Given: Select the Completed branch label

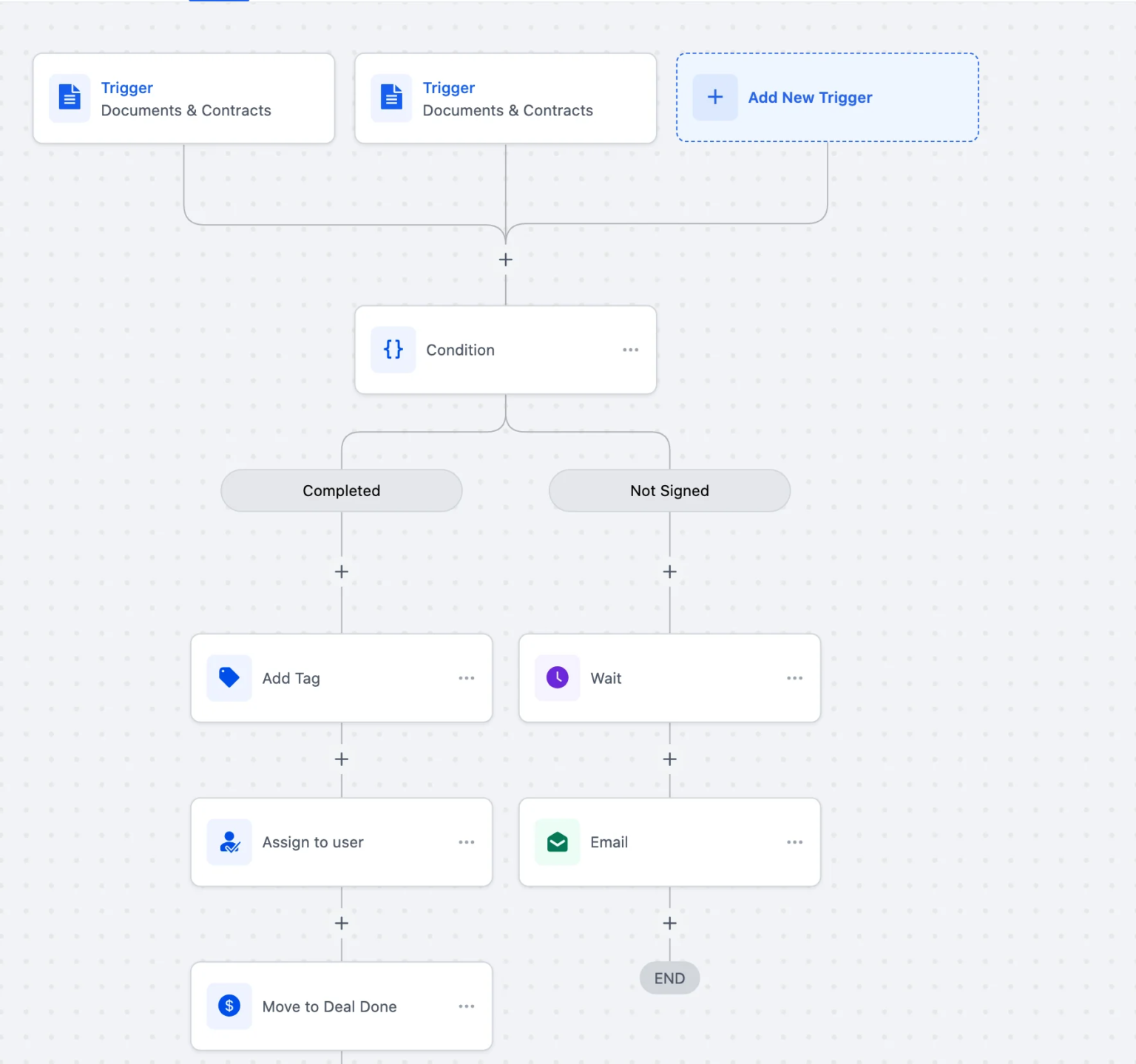Looking at the screenshot, I should click(341, 490).
